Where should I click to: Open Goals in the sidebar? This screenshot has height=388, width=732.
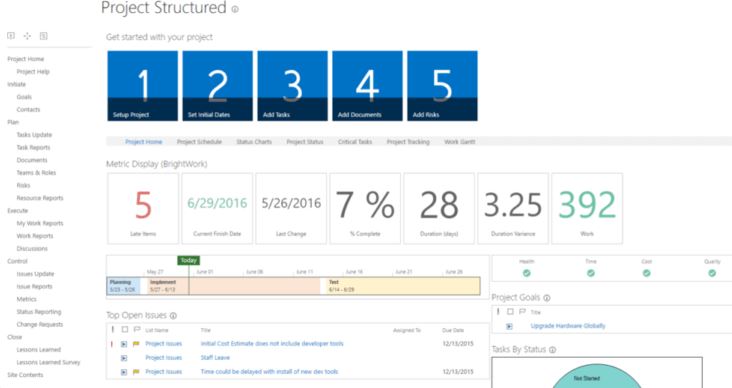[24, 97]
